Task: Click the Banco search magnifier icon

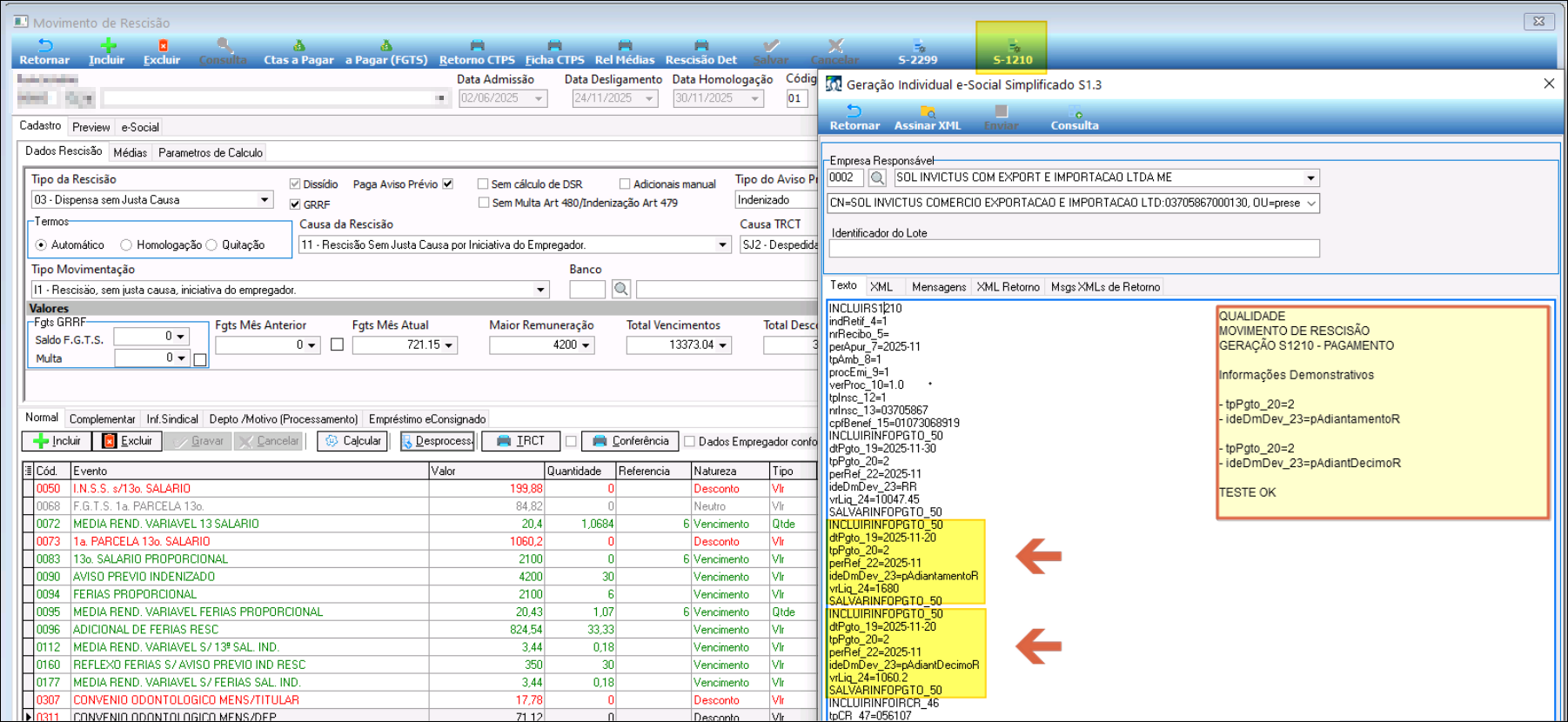Action: 621,289
